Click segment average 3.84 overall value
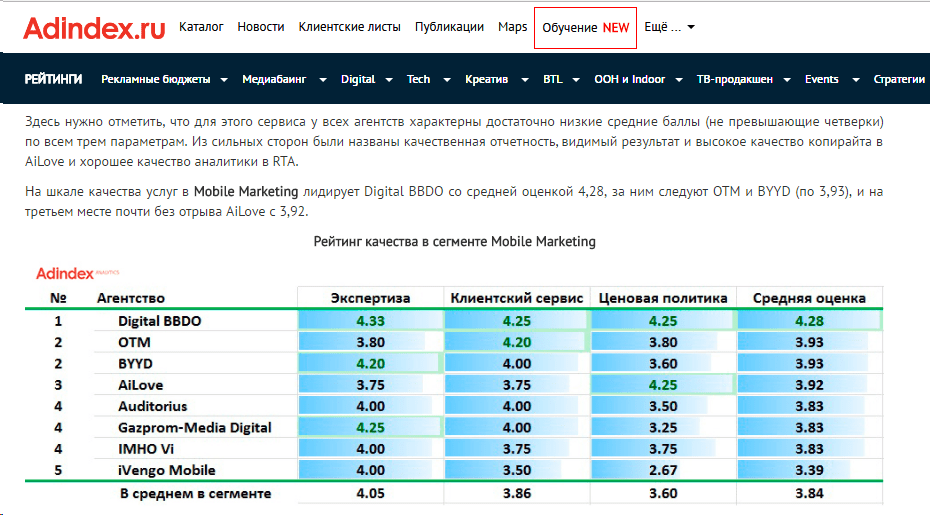This screenshot has width=930, height=515. [x=810, y=494]
